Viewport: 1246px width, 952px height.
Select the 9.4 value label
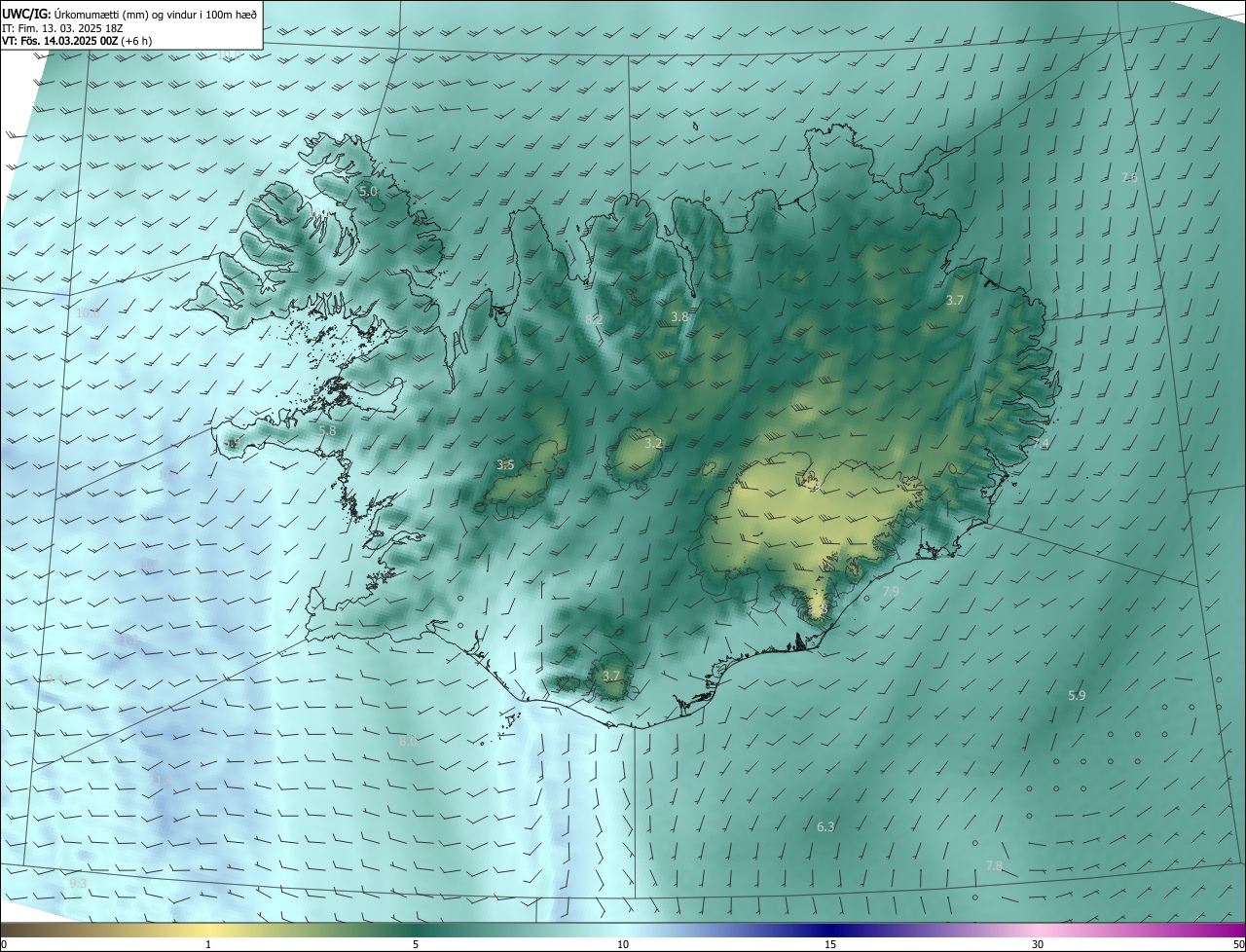[55, 678]
